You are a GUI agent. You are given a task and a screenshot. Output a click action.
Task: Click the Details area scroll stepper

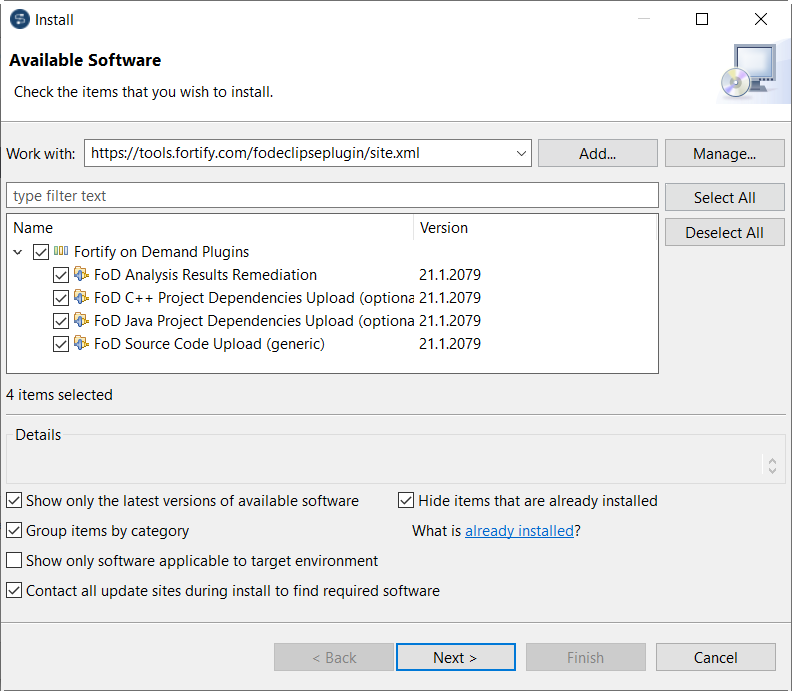point(772,465)
